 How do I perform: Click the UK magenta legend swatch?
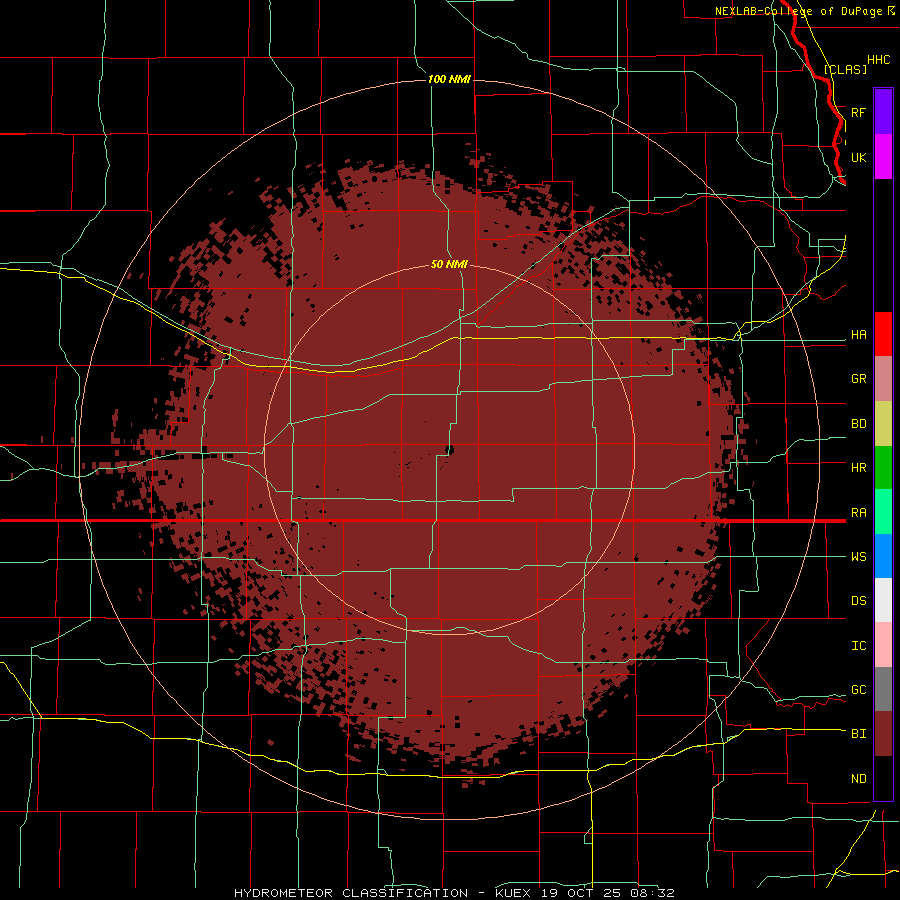point(883,157)
